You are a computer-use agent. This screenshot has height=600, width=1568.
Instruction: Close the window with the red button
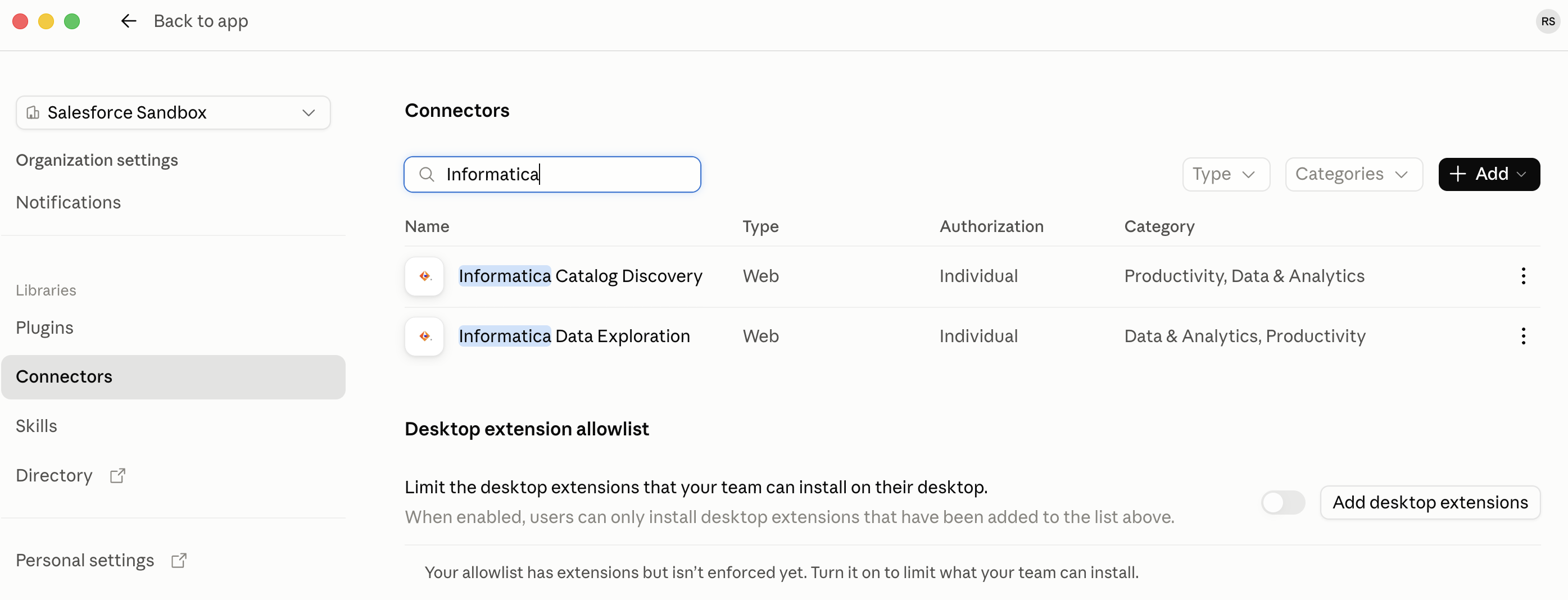(x=20, y=21)
